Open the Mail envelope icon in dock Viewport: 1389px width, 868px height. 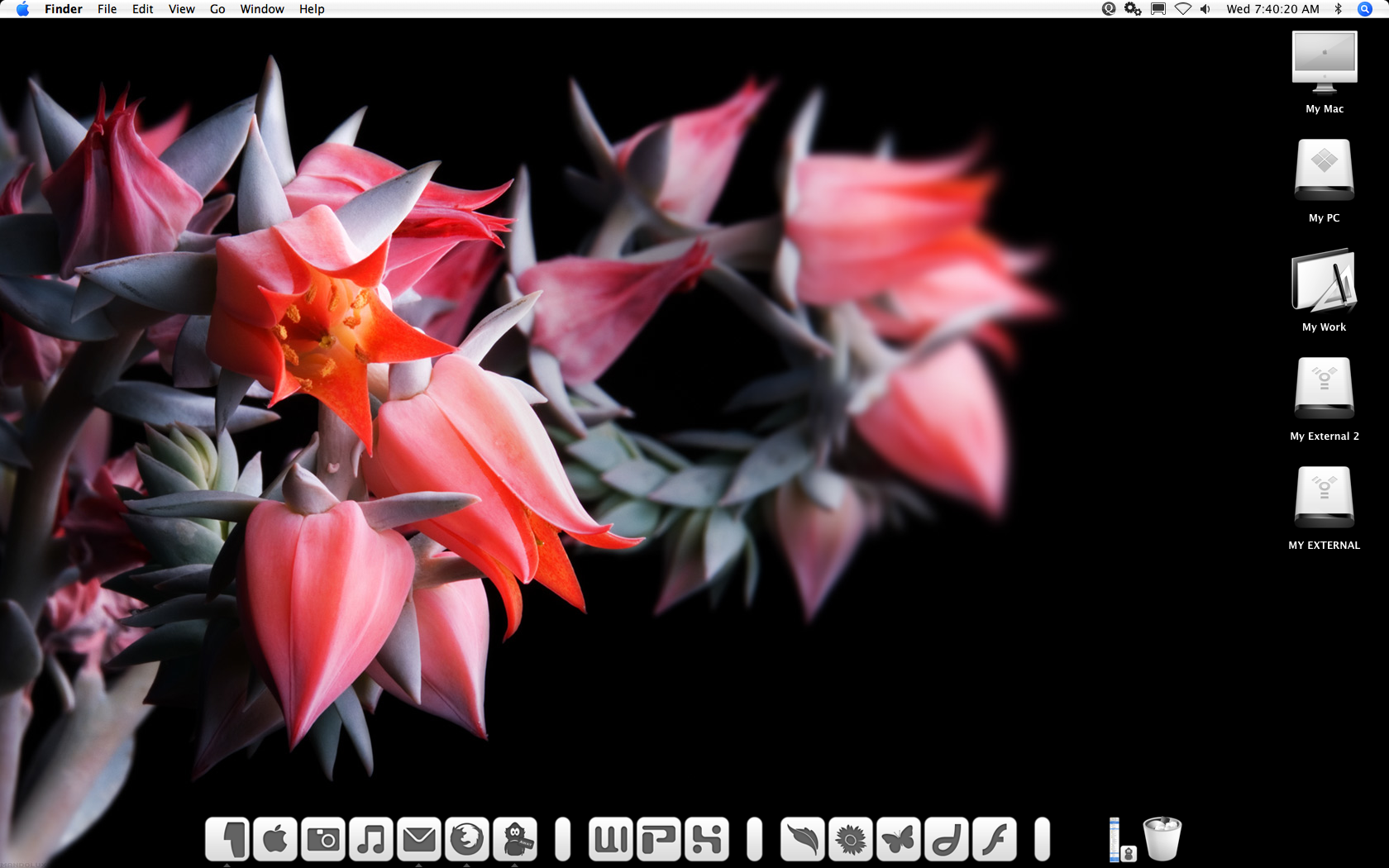click(419, 839)
